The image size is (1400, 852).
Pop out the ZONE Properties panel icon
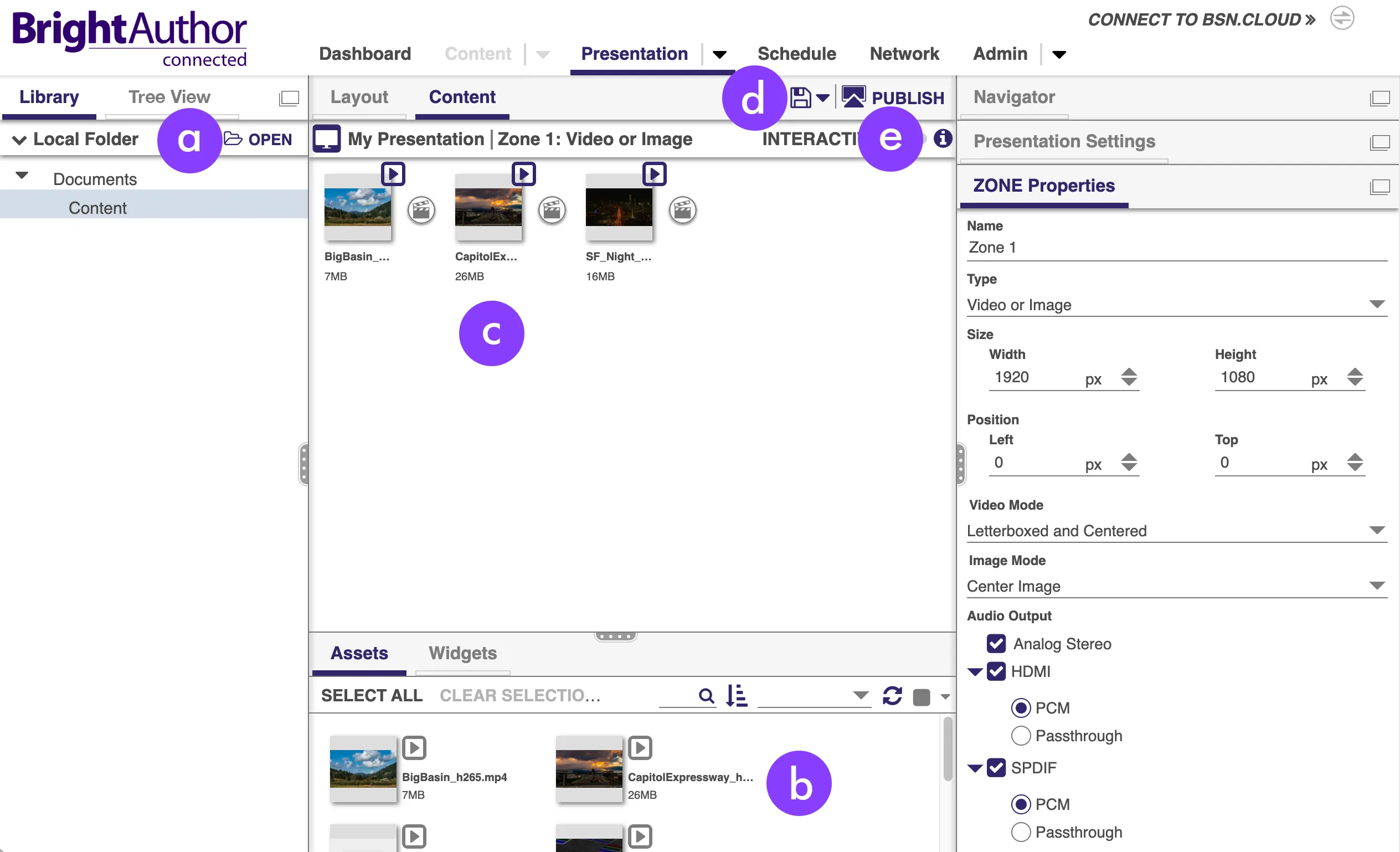[1380, 187]
